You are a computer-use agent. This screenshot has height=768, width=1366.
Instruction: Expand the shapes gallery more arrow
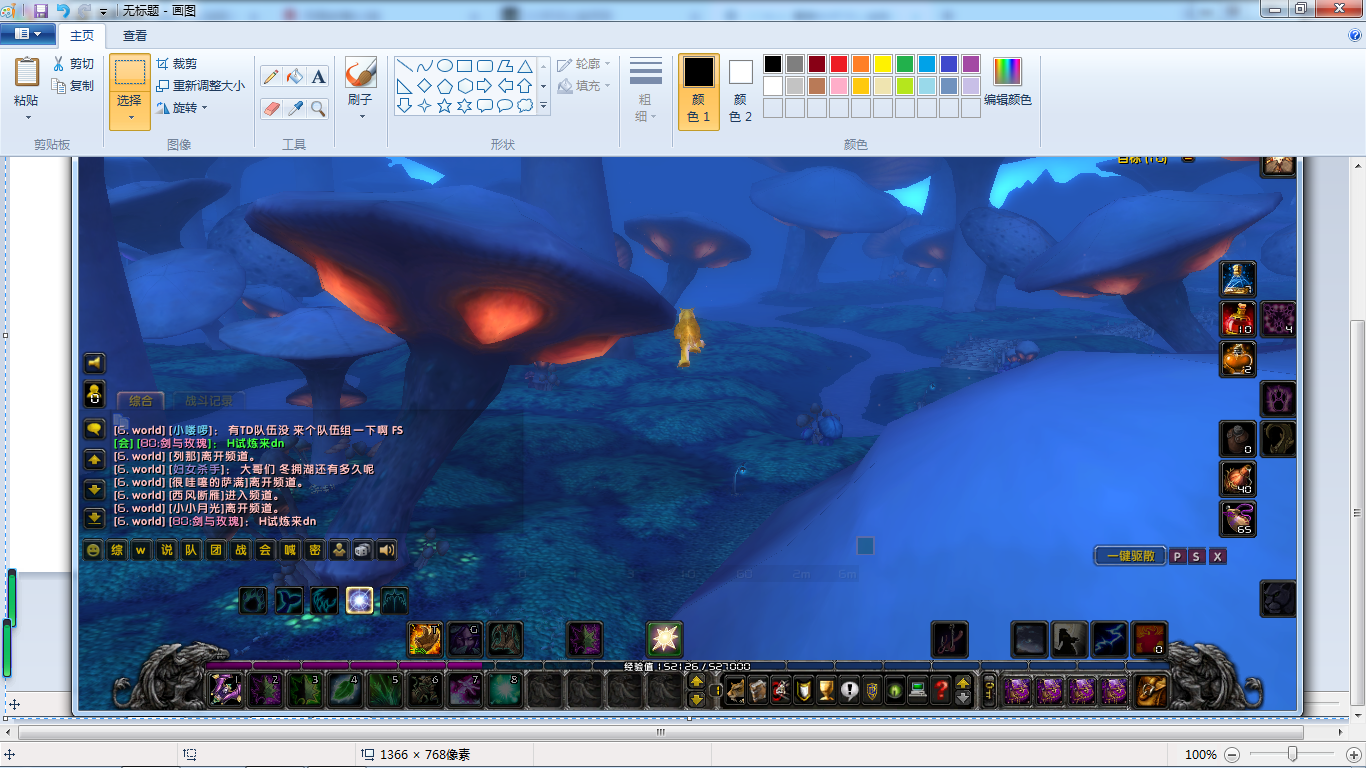(544, 105)
